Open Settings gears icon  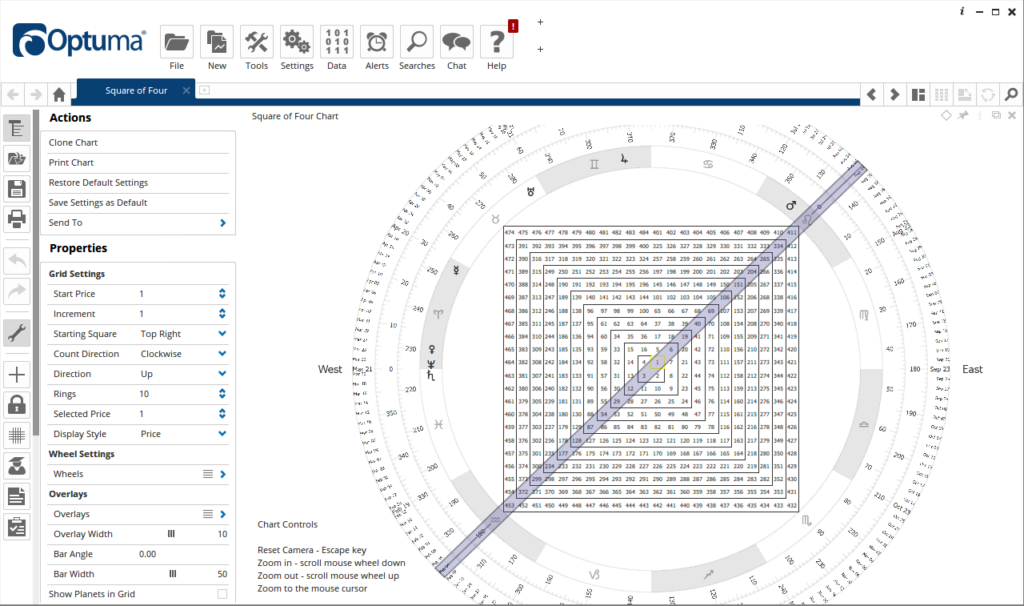click(x=296, y=42)
